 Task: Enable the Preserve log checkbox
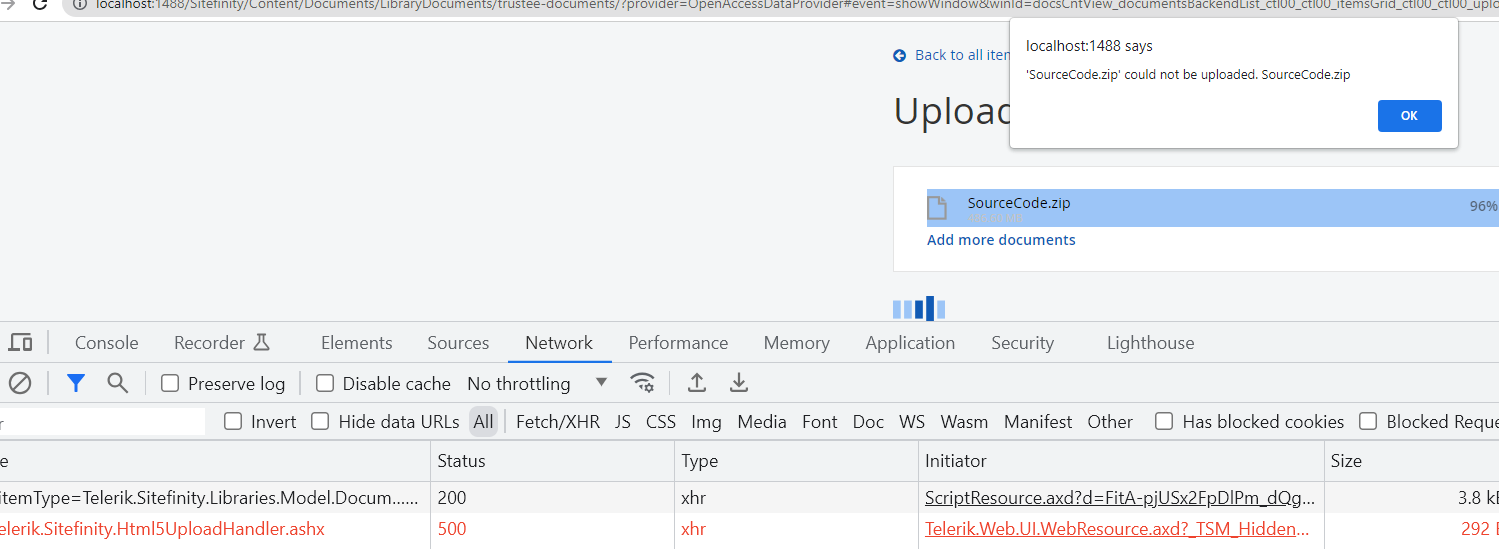point(170,383)
